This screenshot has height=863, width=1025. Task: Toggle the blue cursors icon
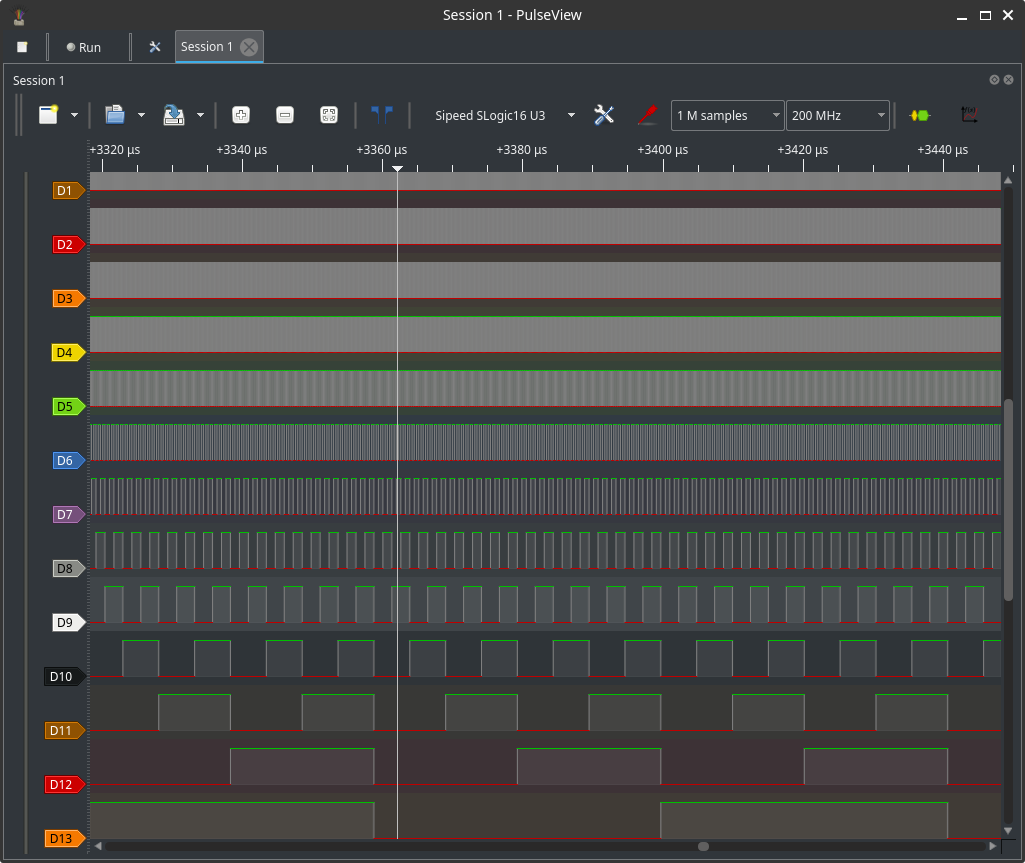pyautogui.click(x=382, y=115)
